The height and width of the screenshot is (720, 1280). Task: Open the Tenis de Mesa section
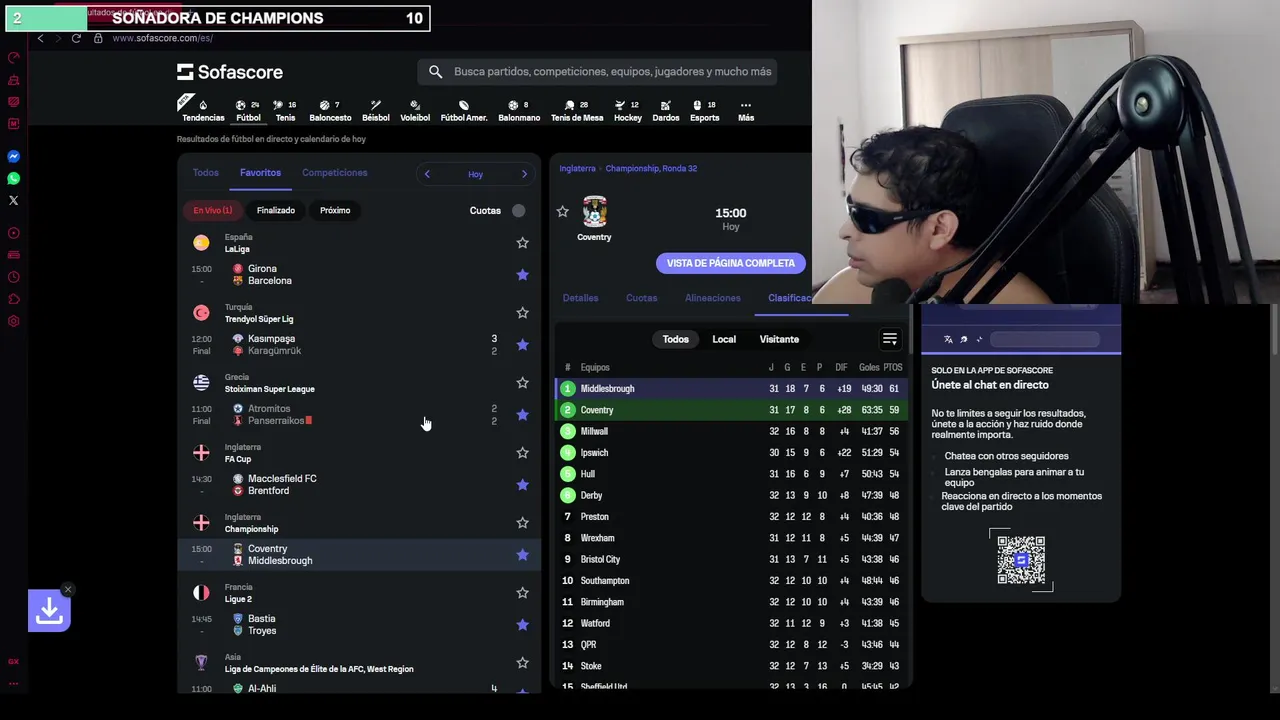[577, 110]
